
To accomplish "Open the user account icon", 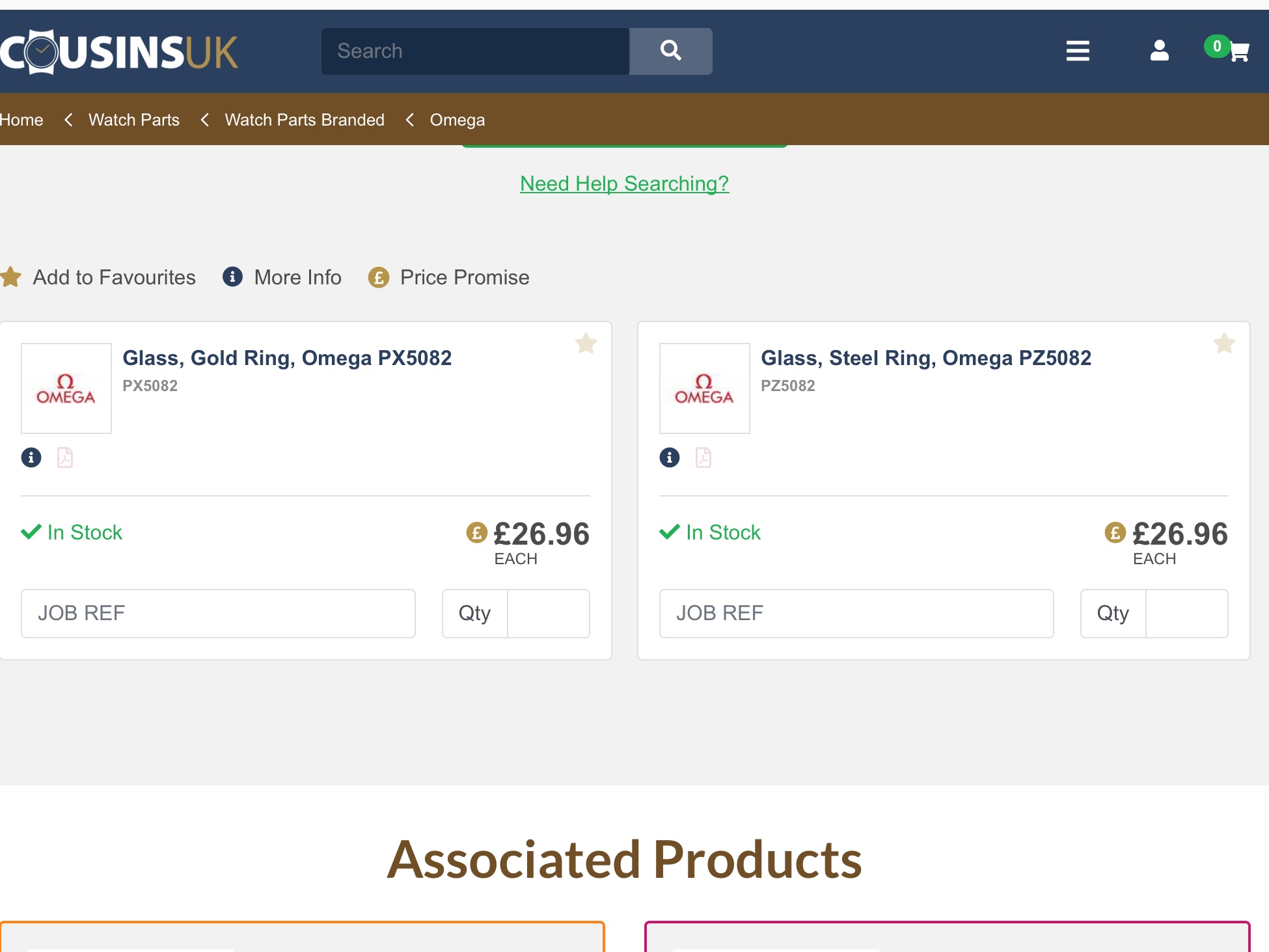I will pyautogui.click(x=1159, y=51).
